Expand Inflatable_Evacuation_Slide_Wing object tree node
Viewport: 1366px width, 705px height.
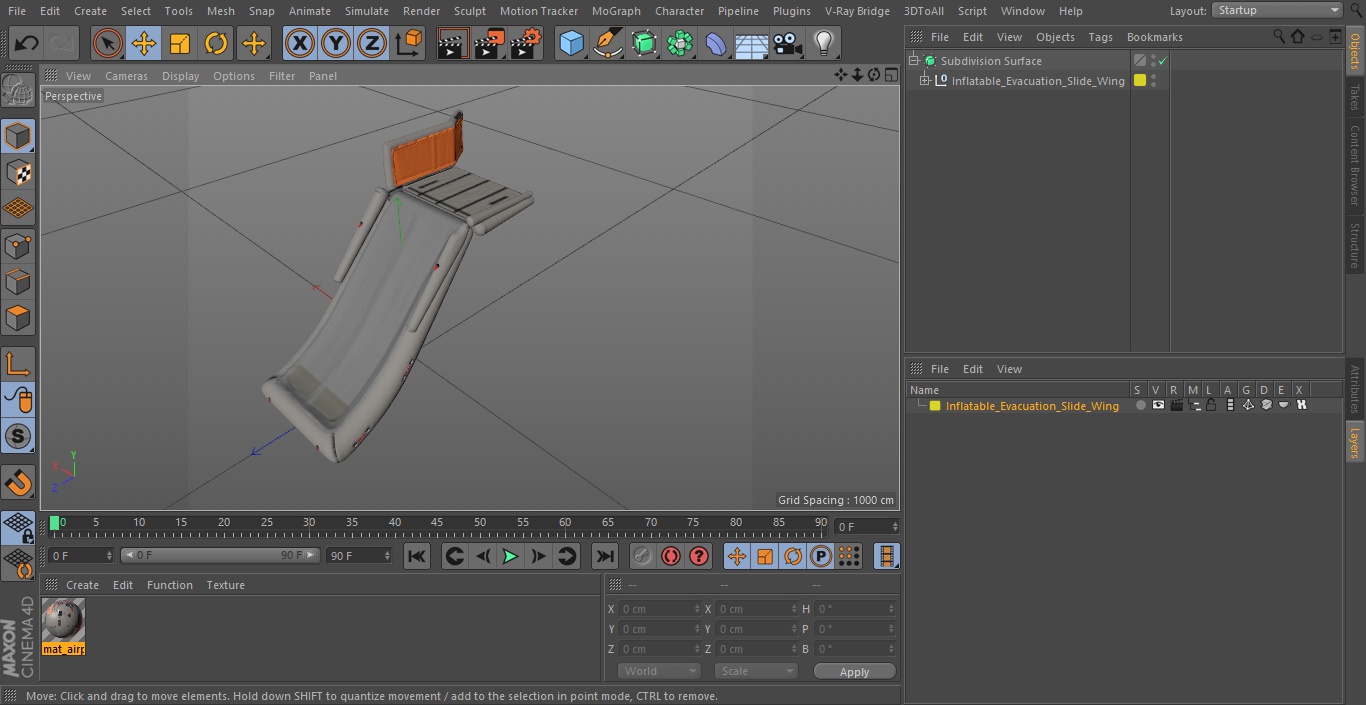pyautogui.click(x=925, y=81)
